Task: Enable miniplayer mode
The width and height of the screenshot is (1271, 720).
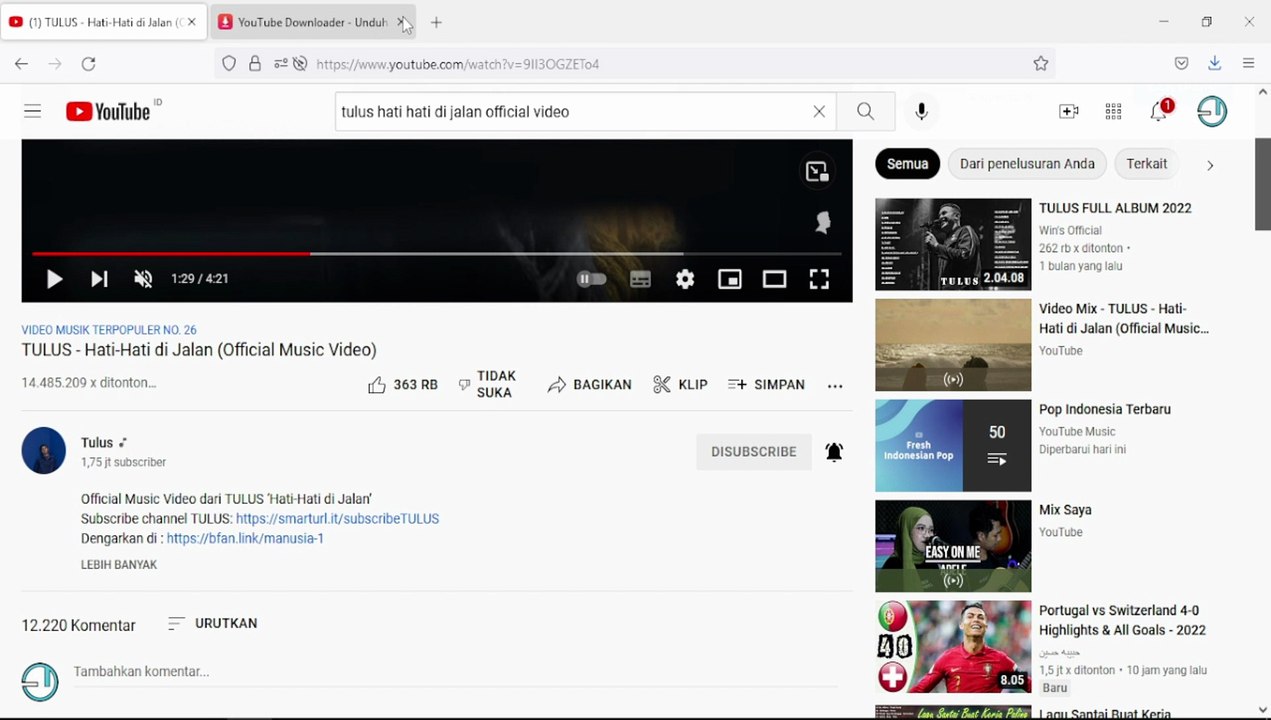Action: (730, 279)
